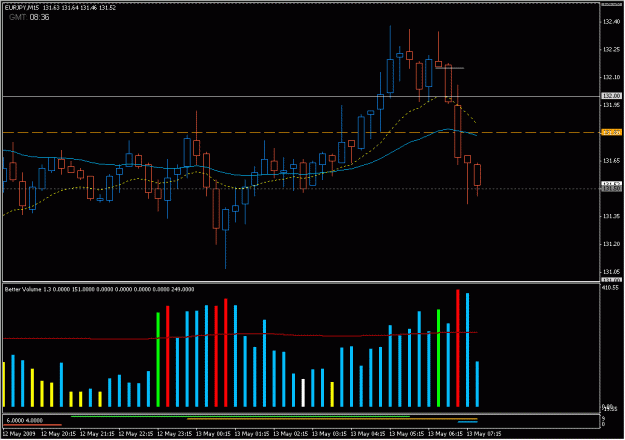The height and width of the screenshot is (440, 625).
Task: Click the tallest red volume bar
Action: coord(458,348)
